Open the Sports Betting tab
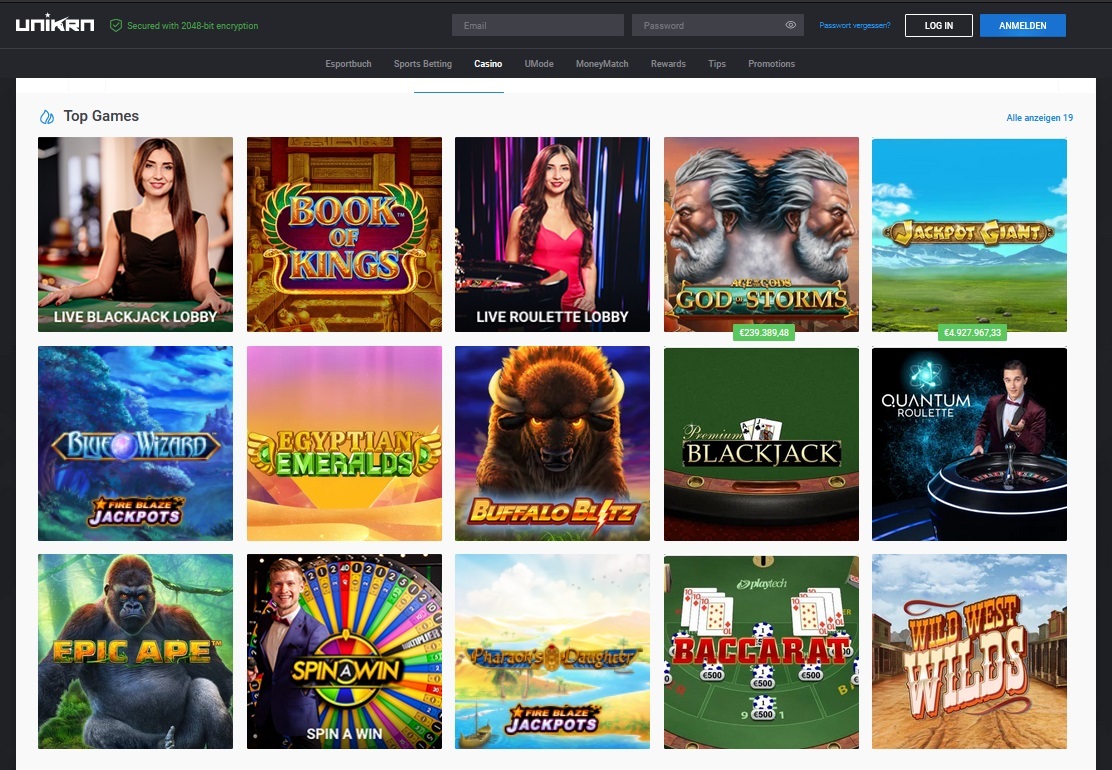 coord(422,63)
